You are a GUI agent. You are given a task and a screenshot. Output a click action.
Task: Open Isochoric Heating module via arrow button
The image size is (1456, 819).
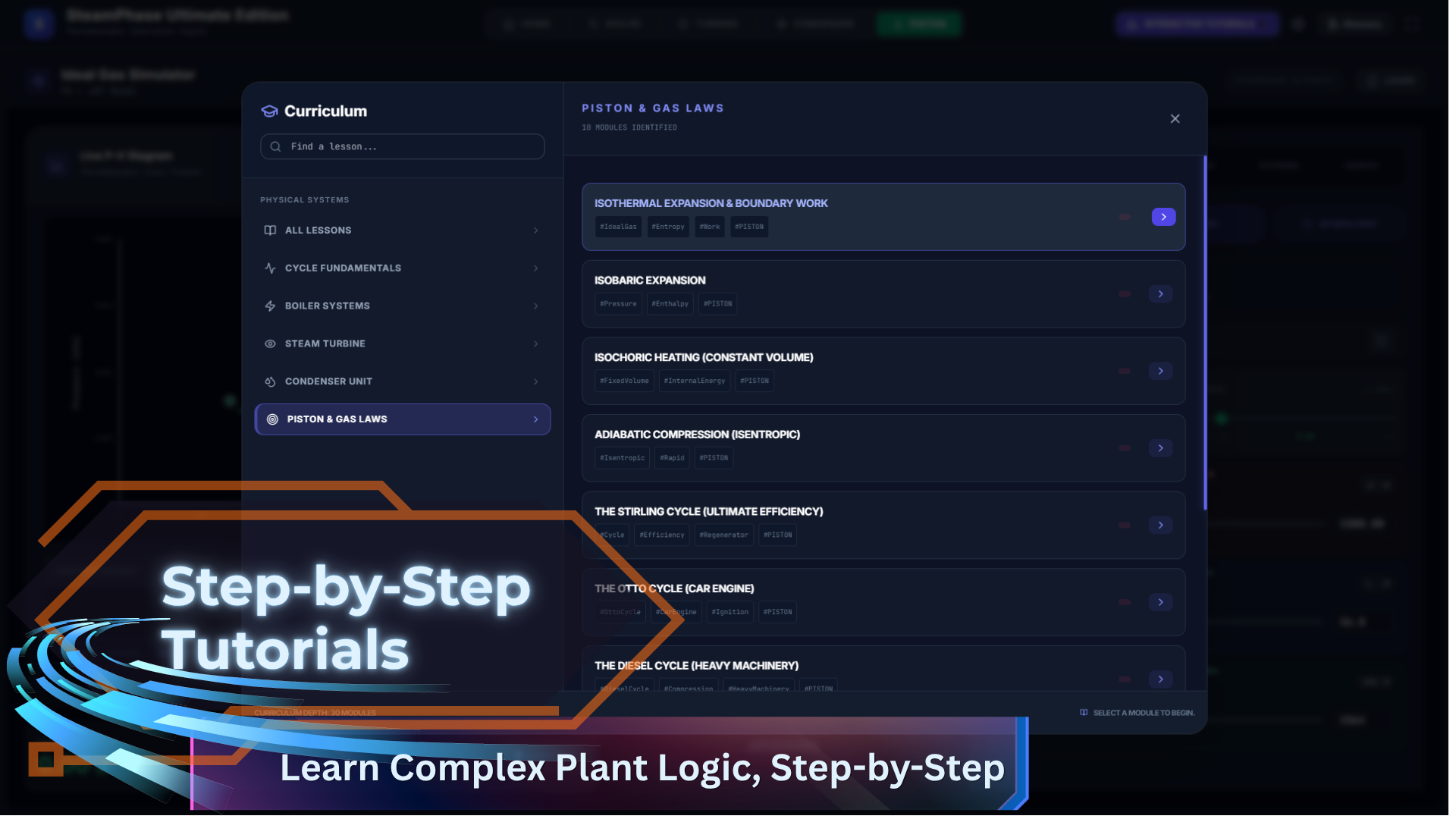pos(1160,372)
